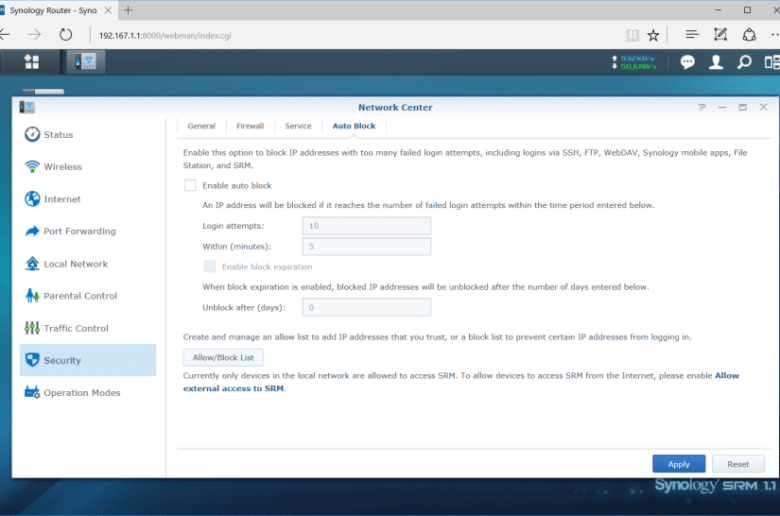
Task: Click the browser address bar URL
Action: tap(165, 35)
